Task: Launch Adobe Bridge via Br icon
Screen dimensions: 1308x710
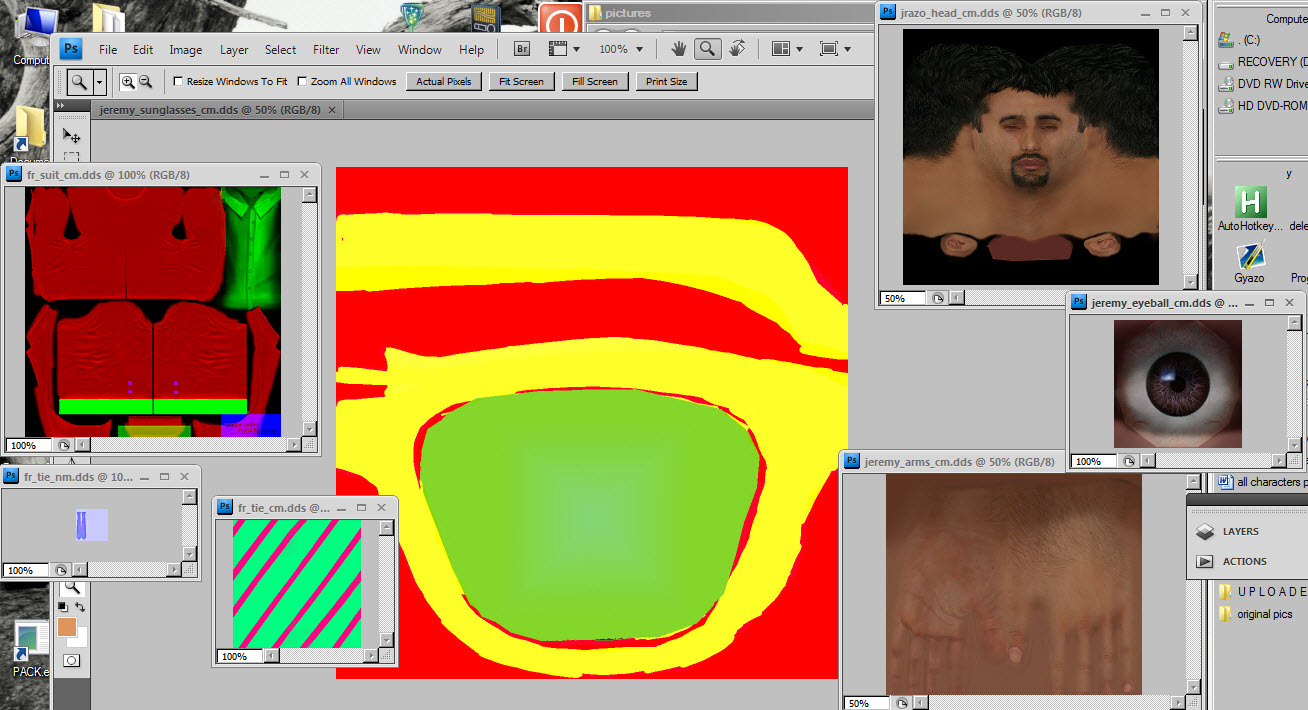Action: point(522,49)
